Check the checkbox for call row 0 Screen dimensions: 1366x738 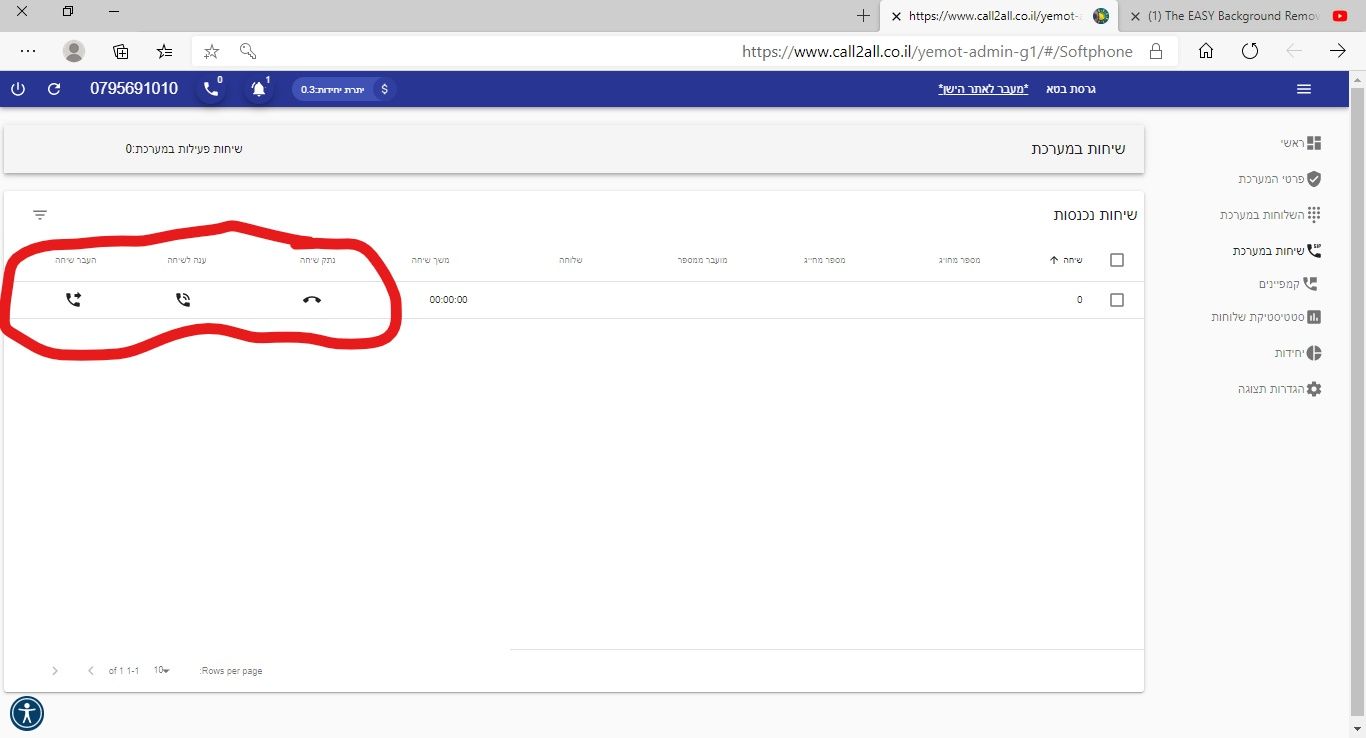(1117, 300)
